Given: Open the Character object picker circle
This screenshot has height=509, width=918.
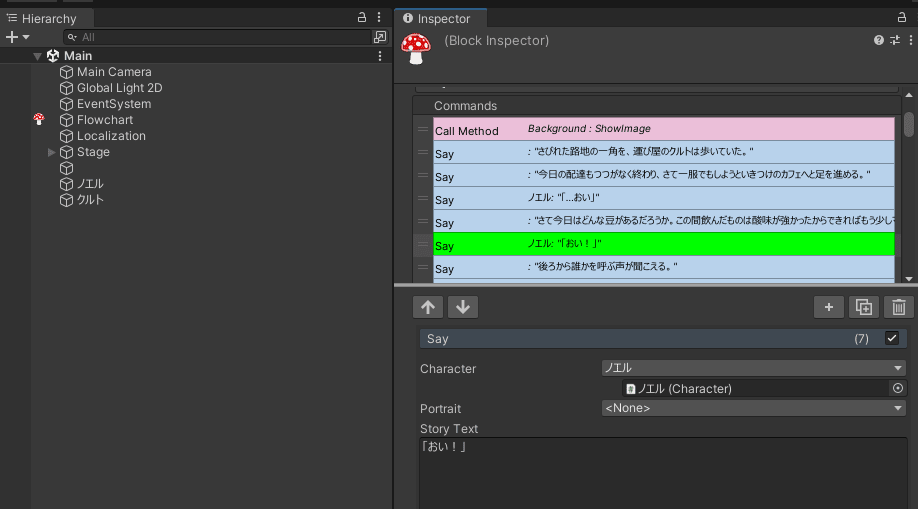Looking at the screenshot, I should [x=898, y=388].
